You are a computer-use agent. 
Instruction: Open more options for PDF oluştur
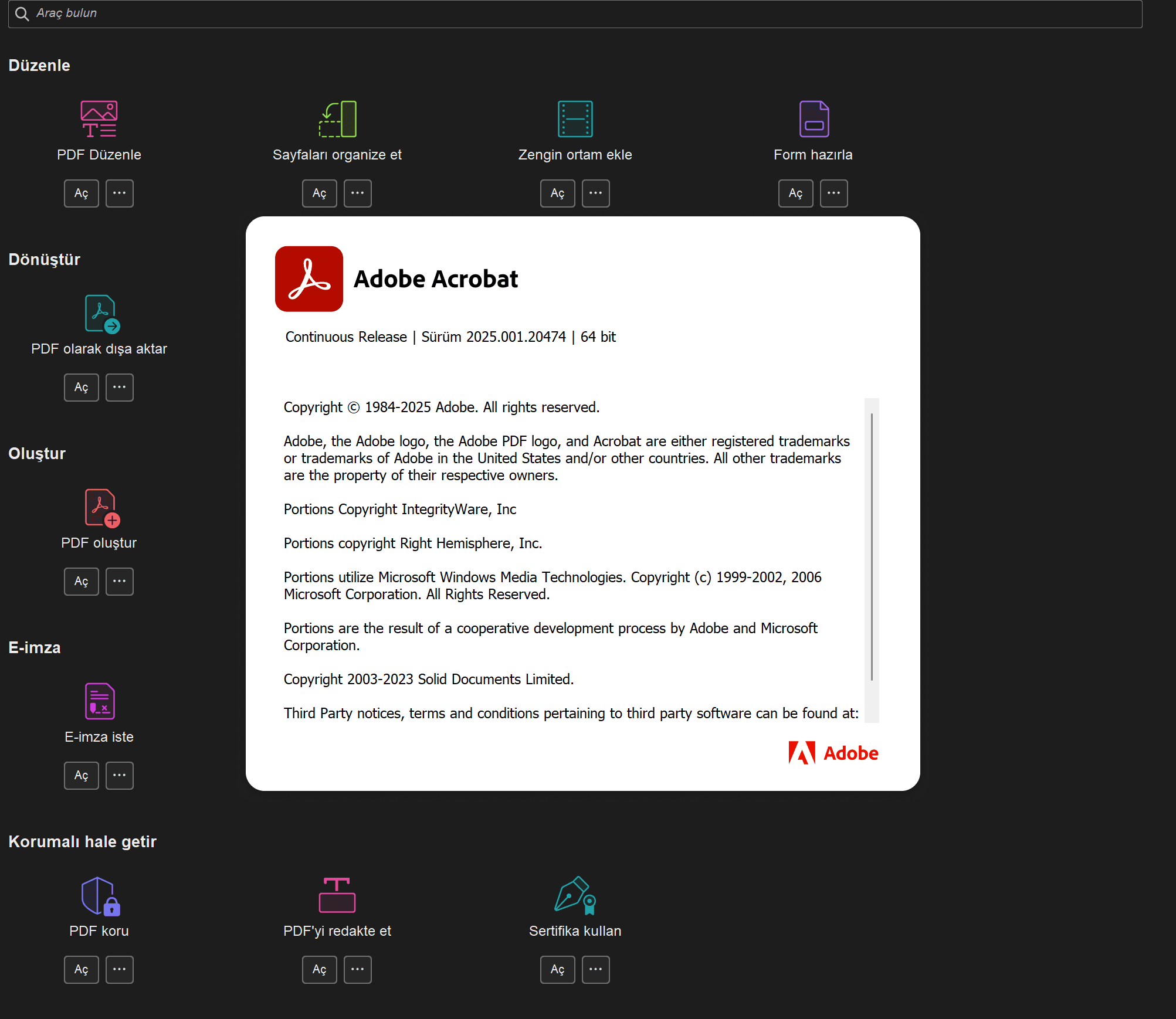click(x=120, y=582)
